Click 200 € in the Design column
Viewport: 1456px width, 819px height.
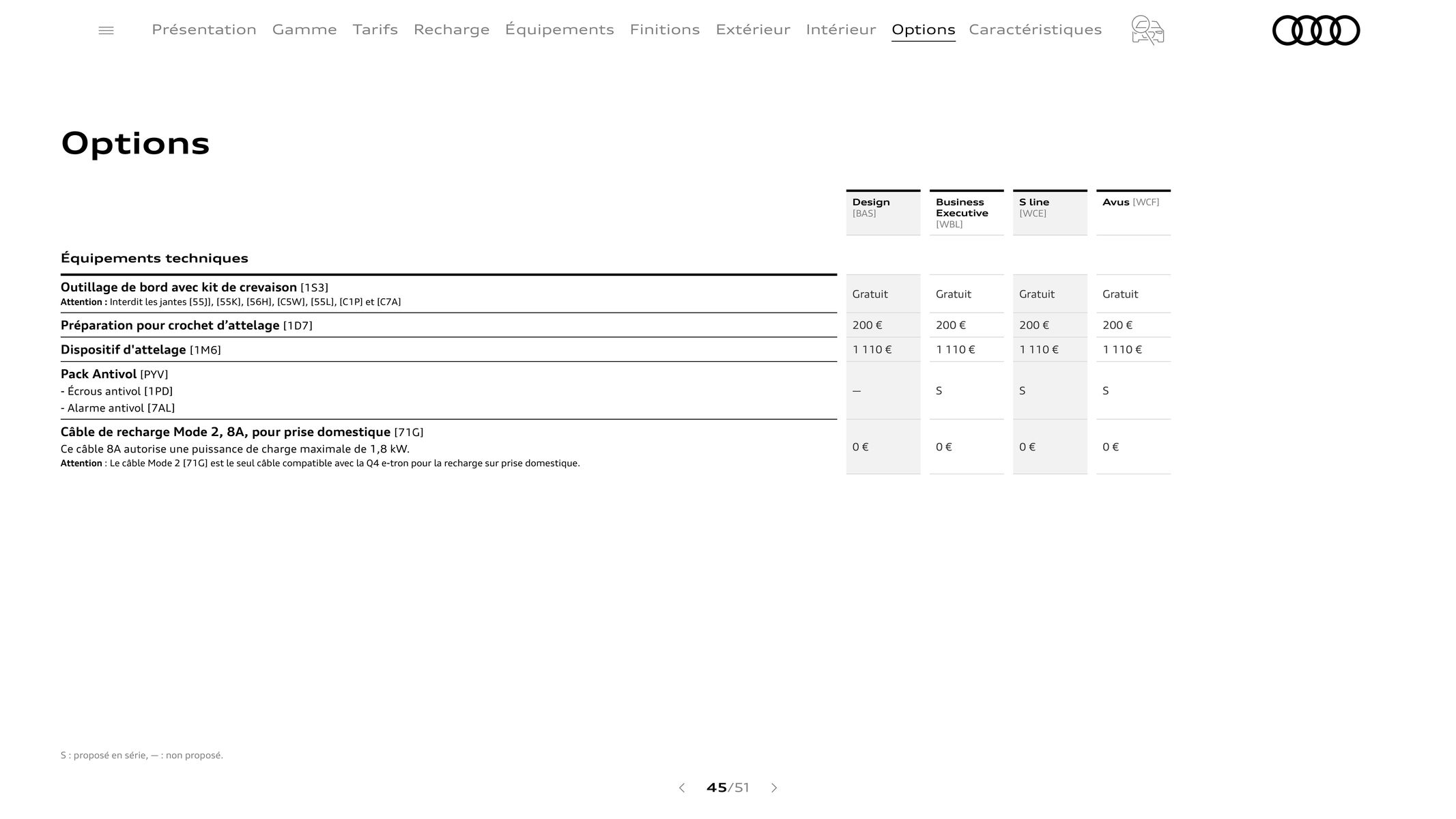point(867,326)
